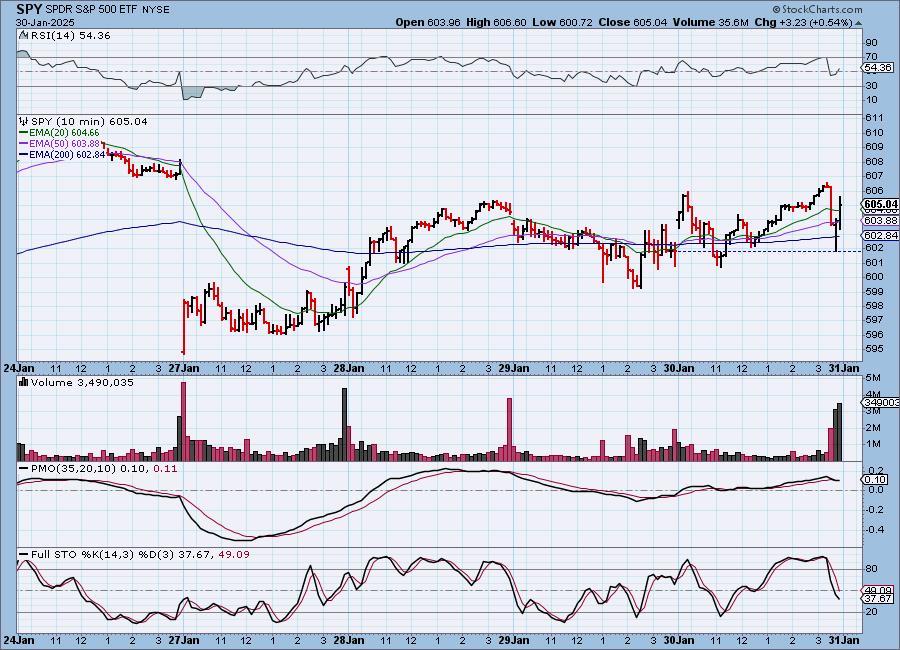
Task: Click the RSI(14) 54.36 panel label
Action: [x=70, y=35]
